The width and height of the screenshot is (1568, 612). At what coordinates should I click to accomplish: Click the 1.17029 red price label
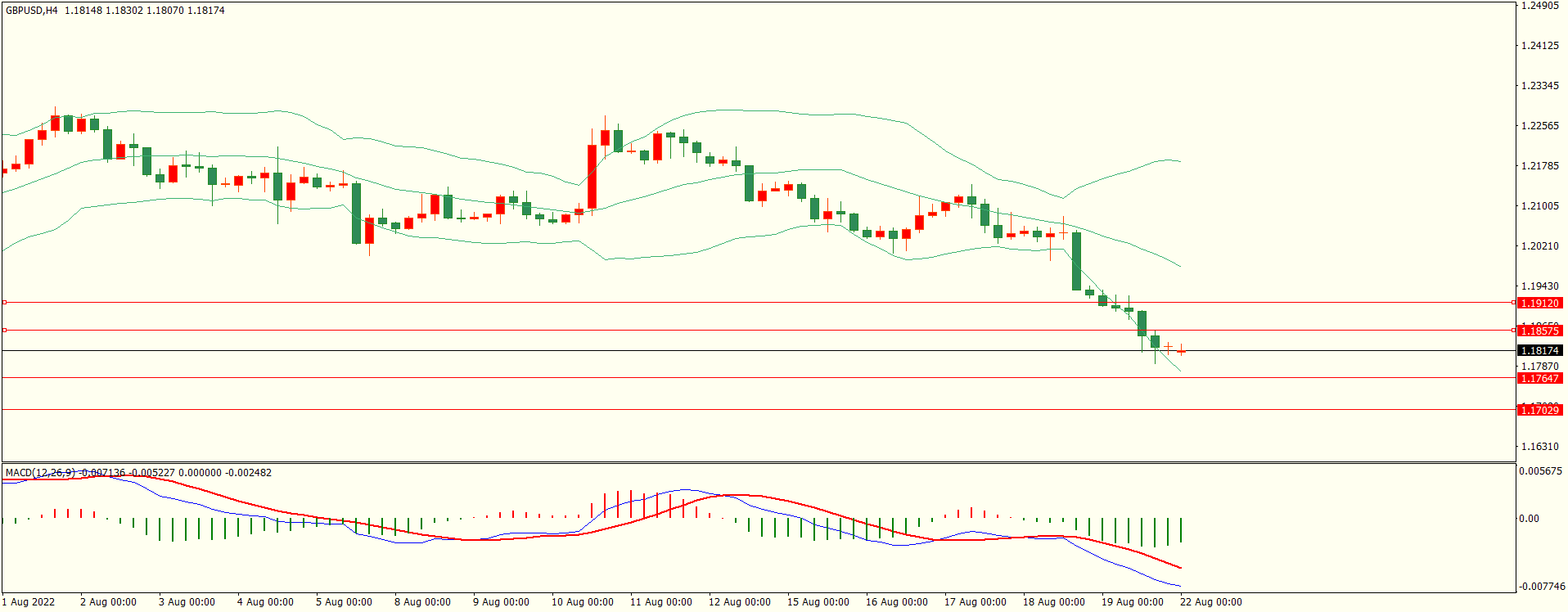click(1539, 410)
